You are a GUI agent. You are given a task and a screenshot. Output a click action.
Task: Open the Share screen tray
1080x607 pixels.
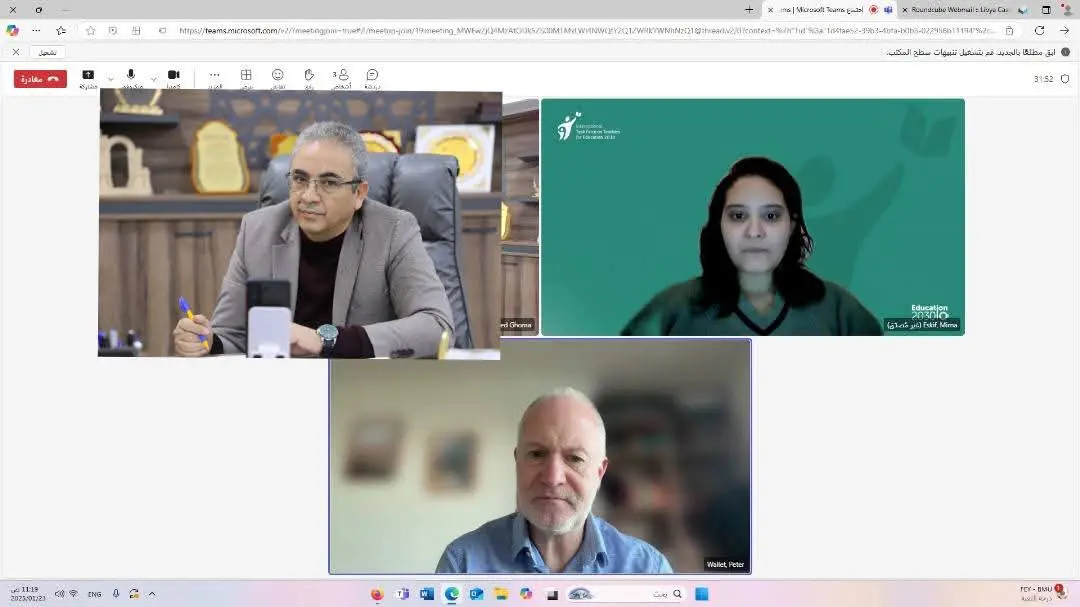pyautogui.click(x=88, y=78)
